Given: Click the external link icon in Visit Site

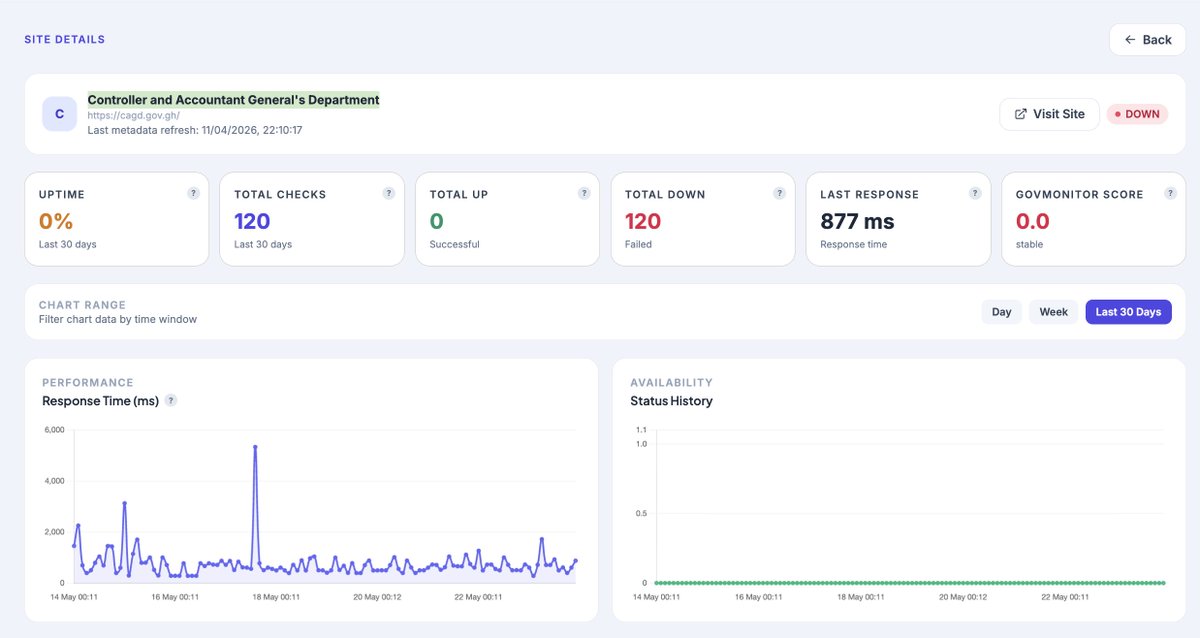Looking at the screenshot, I should pos(1020,114).
